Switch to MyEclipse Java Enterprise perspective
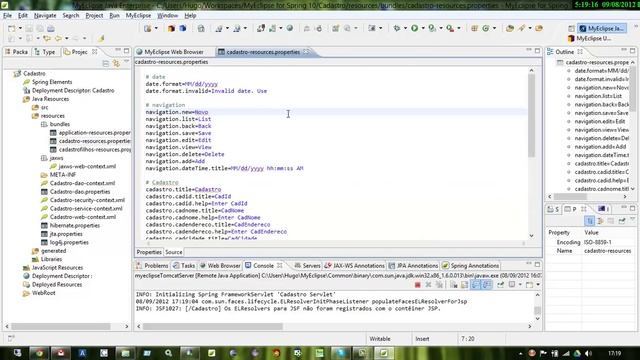Image resolution: width=640 pixels, height=360 pixels. click(602, 28)
